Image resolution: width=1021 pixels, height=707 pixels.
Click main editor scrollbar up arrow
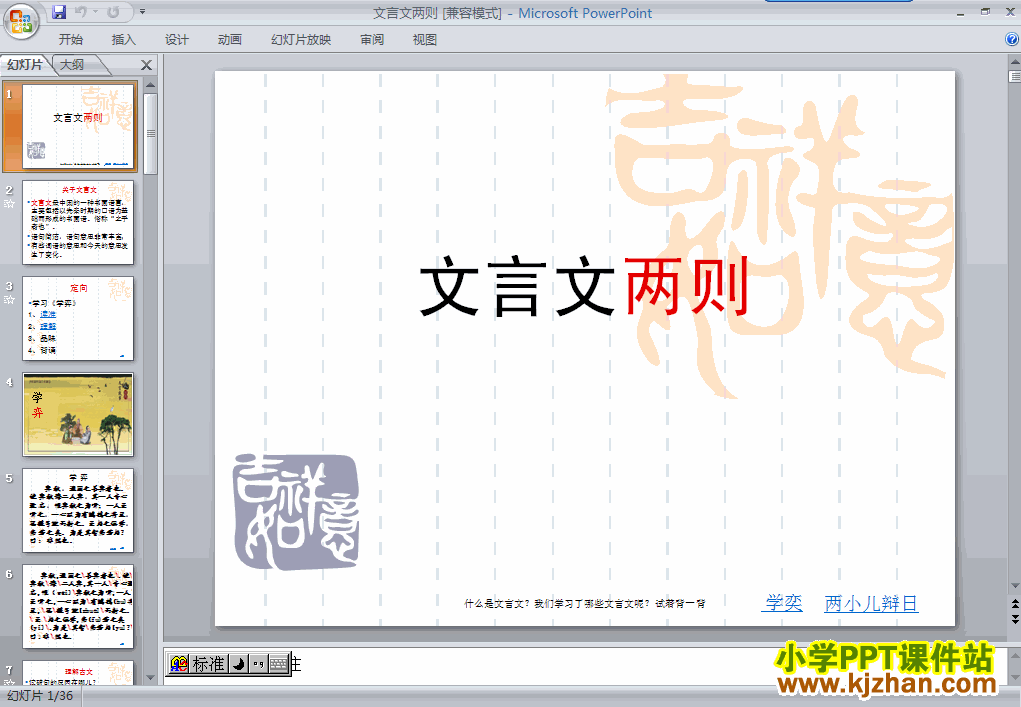[1014, 62]
